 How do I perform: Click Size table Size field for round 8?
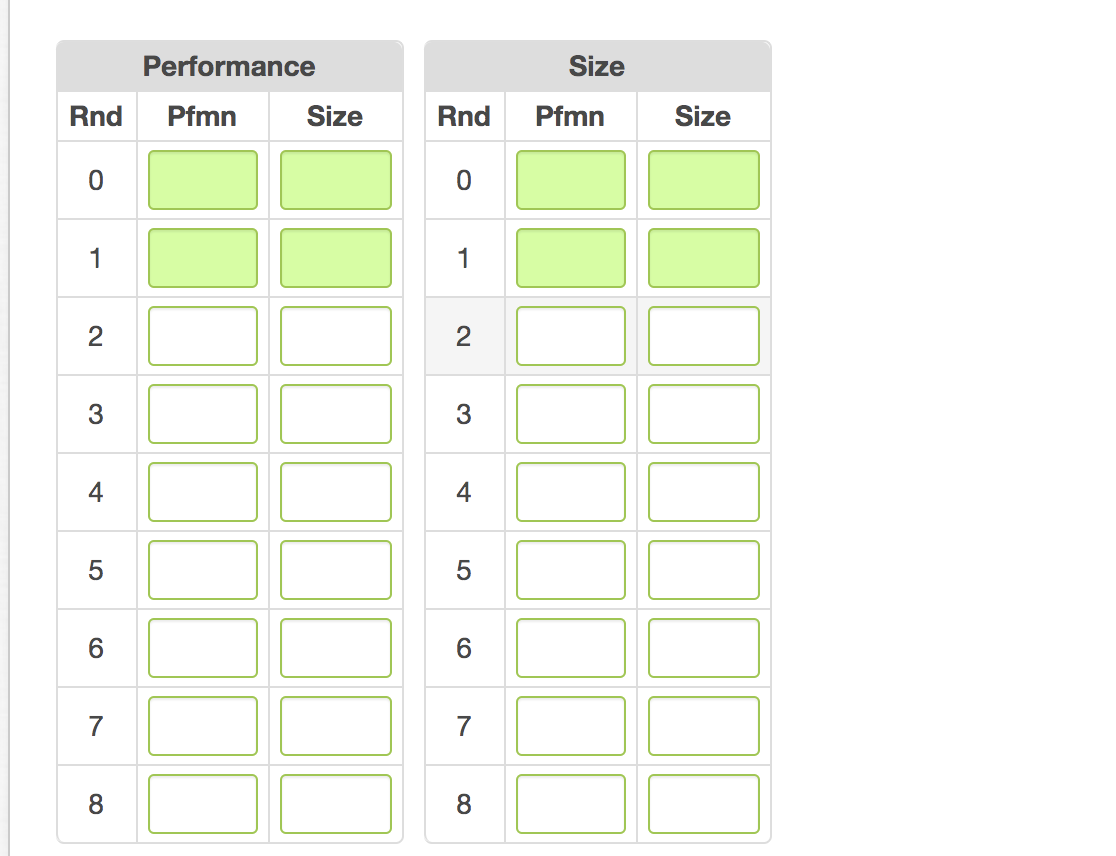(x=703, y=804)
